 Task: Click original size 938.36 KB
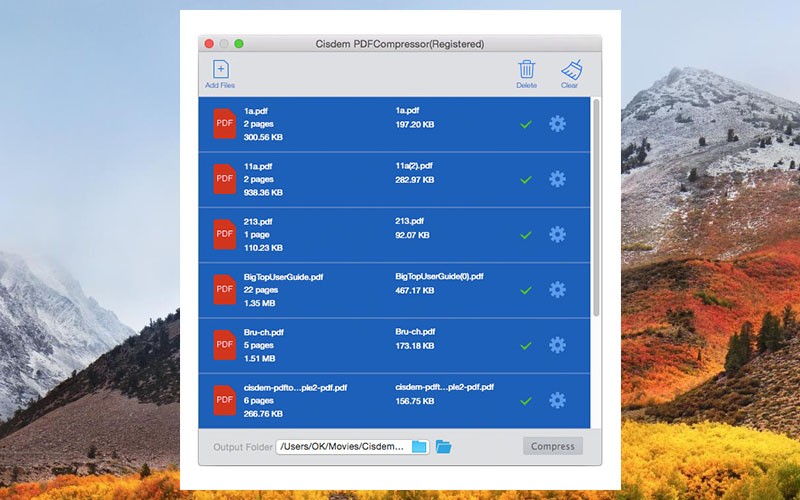pos(263,193)
